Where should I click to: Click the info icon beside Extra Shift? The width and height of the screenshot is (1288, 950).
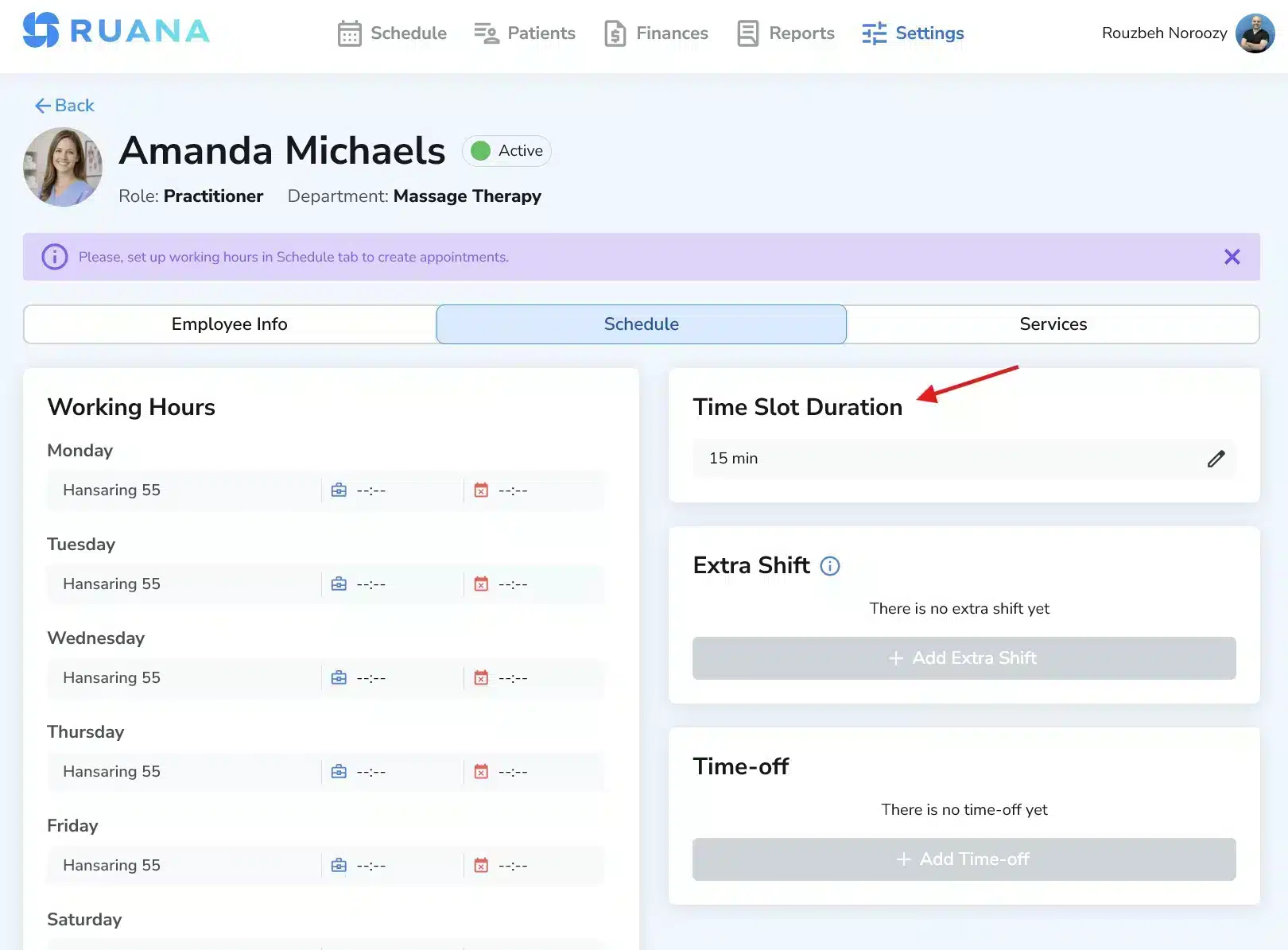tap(830, 566)
